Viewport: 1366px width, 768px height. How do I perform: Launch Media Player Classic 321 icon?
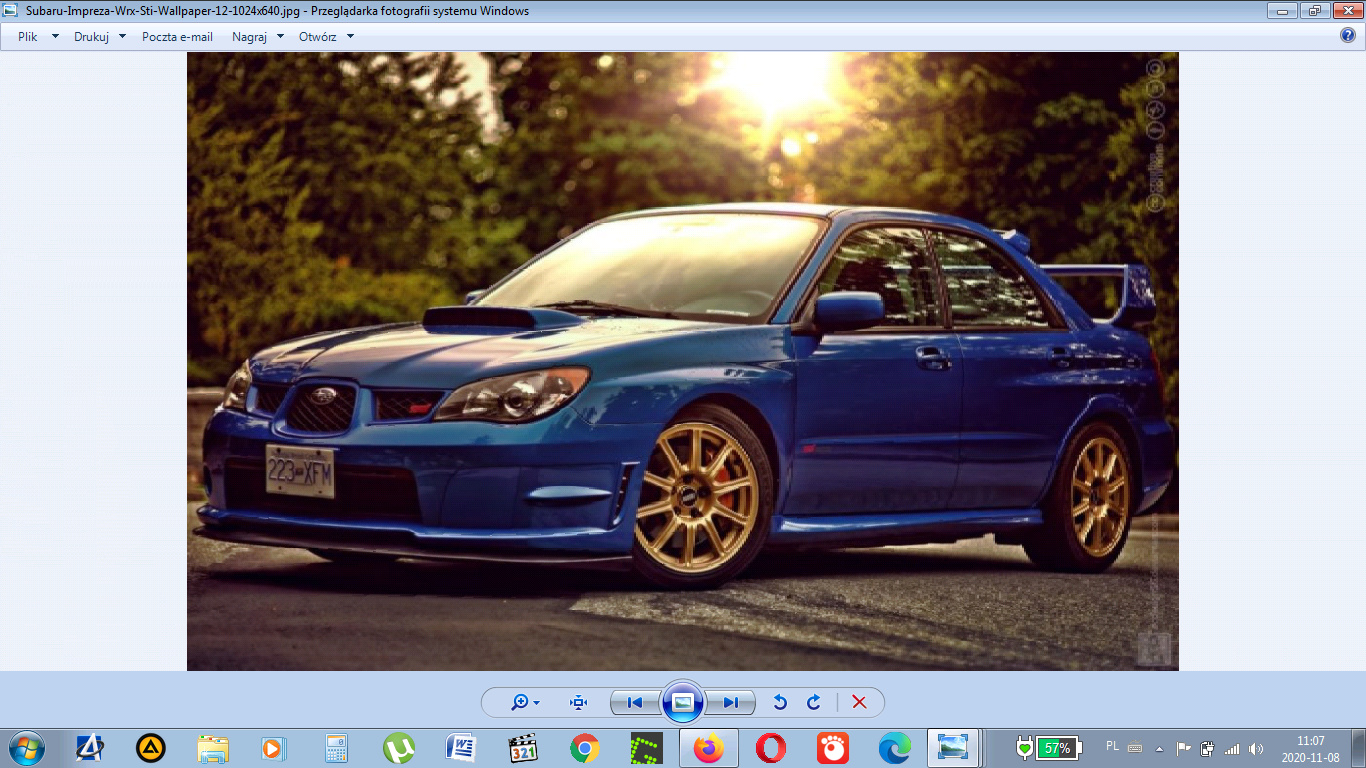coord(522,748)
